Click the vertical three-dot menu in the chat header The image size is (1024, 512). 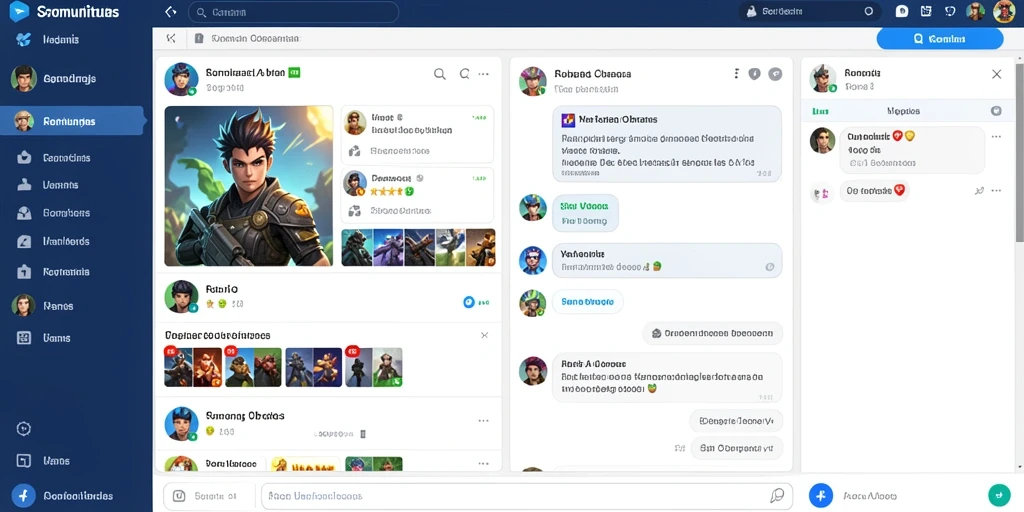point(737,74)
